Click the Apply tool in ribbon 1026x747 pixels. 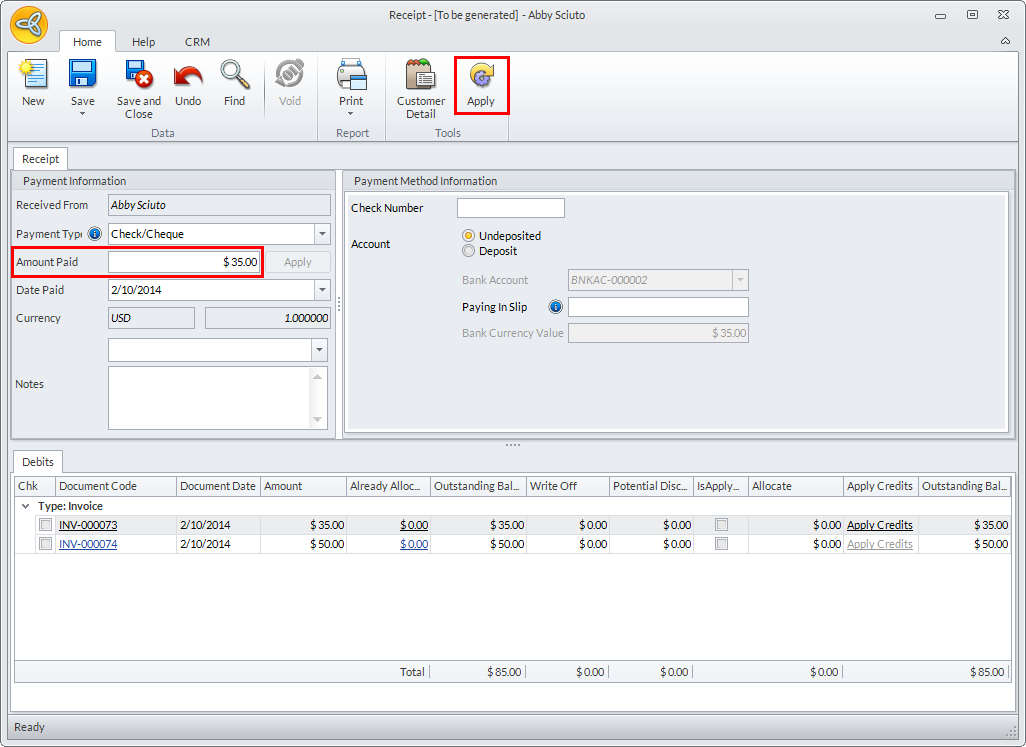click(x=481, y=78)
